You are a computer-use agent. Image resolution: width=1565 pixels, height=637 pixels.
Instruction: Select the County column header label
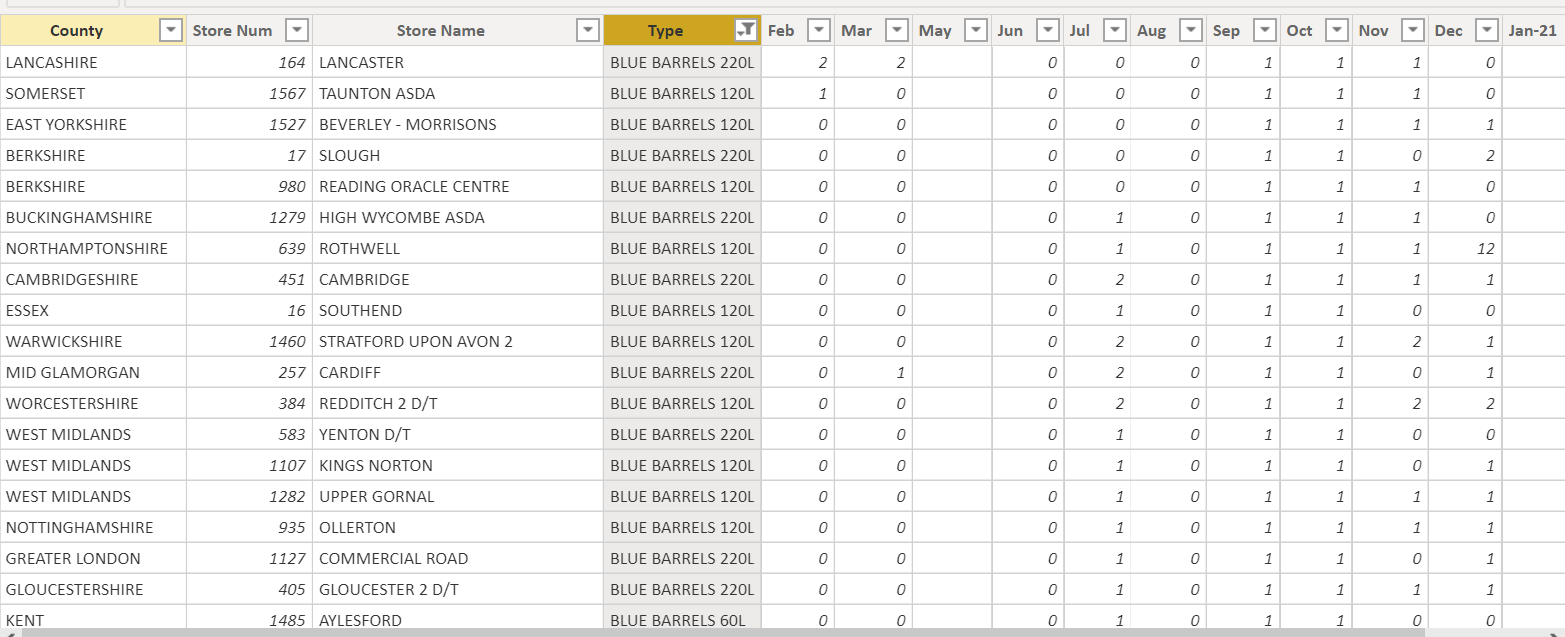[x=76, y=31]
